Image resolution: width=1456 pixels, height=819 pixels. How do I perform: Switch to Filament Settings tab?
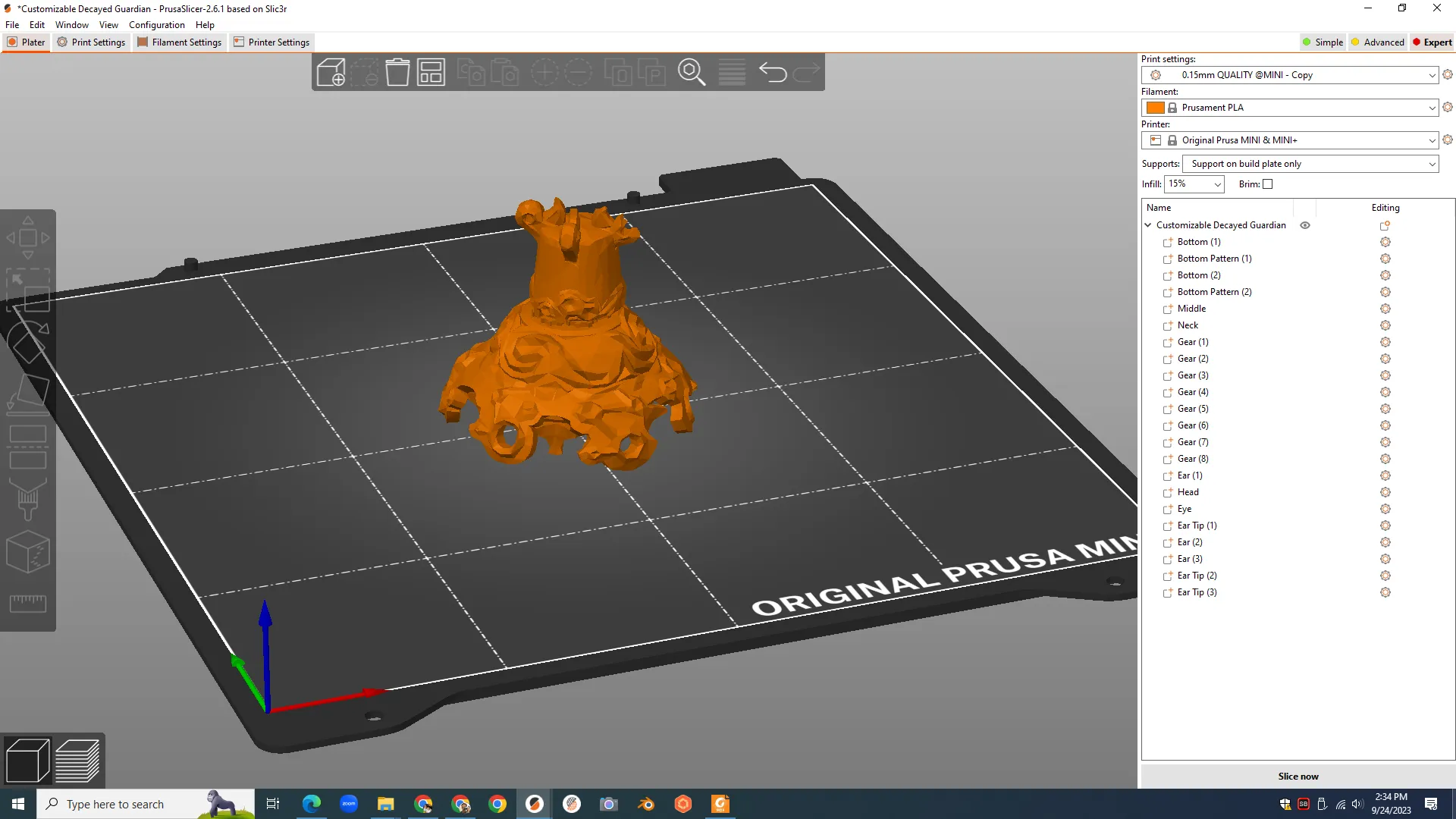click(x=180, y=42)
